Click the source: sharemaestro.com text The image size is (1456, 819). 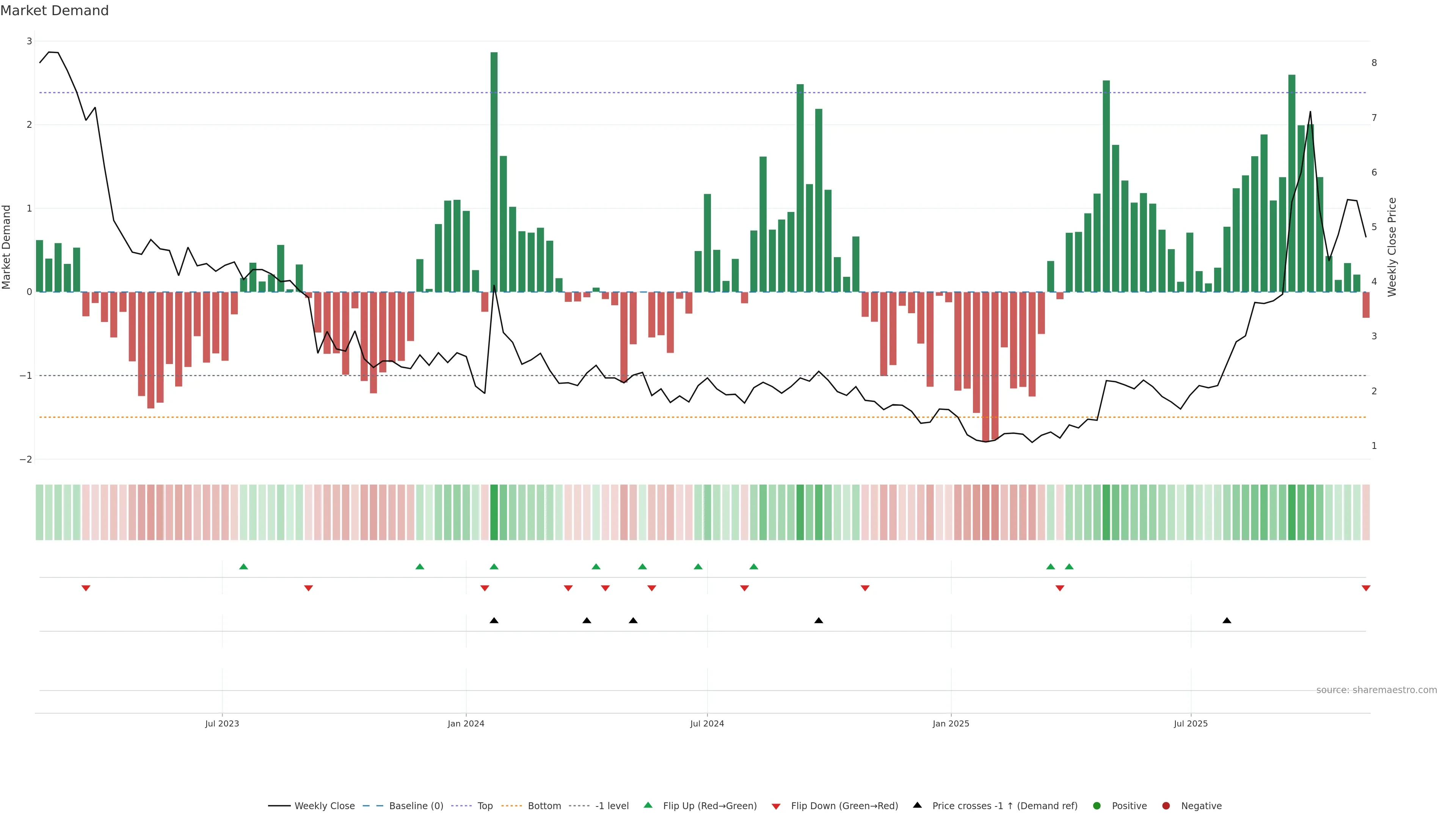[1376, 690]
